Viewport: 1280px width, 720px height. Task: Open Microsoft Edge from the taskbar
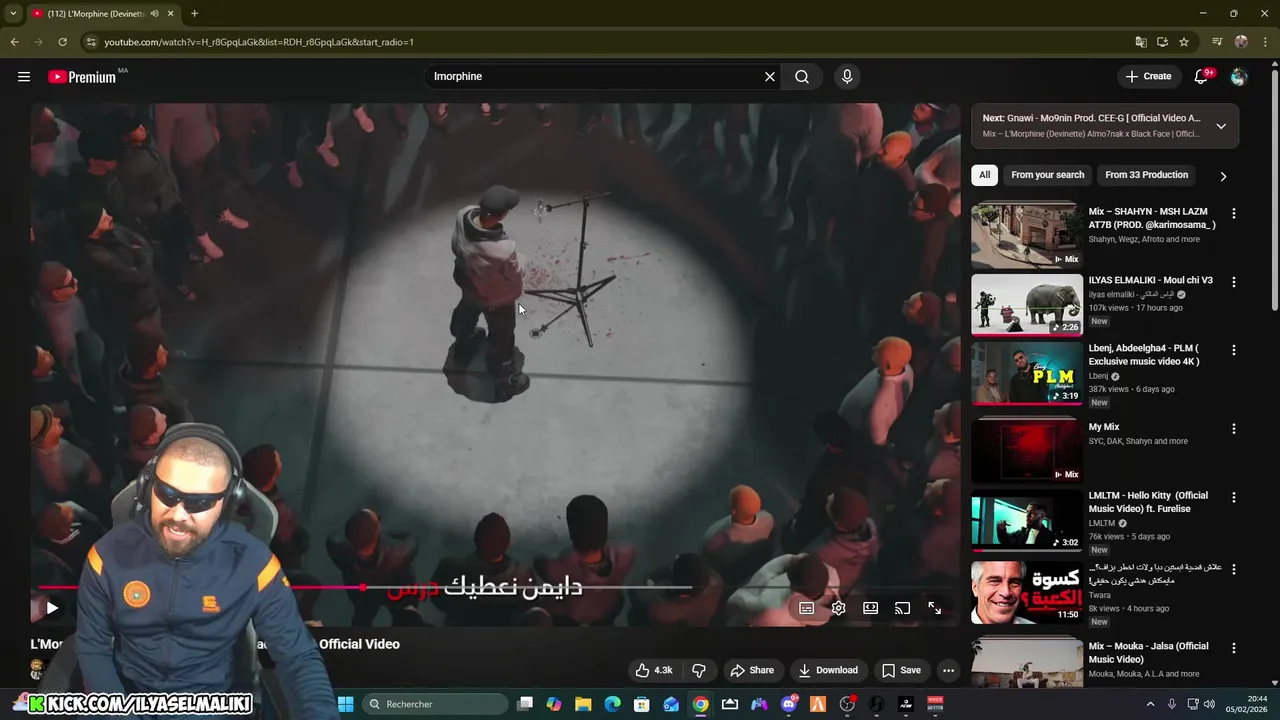612,704
